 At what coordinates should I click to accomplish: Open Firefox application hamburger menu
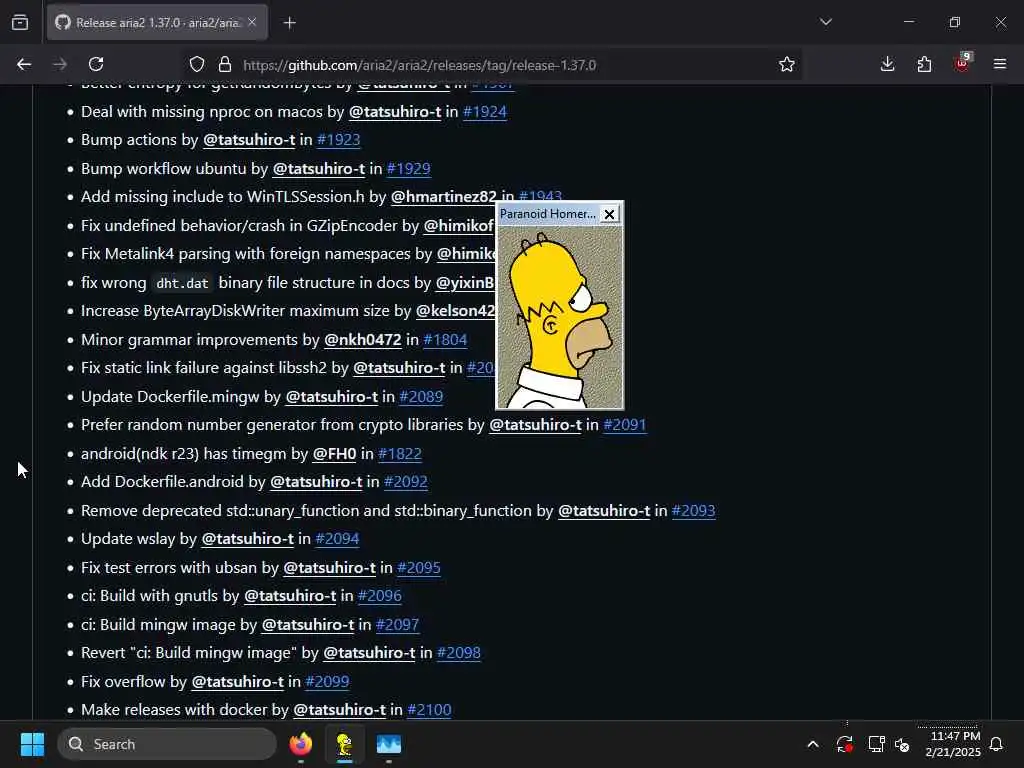pyautogui.click(x=1000, y=64)
